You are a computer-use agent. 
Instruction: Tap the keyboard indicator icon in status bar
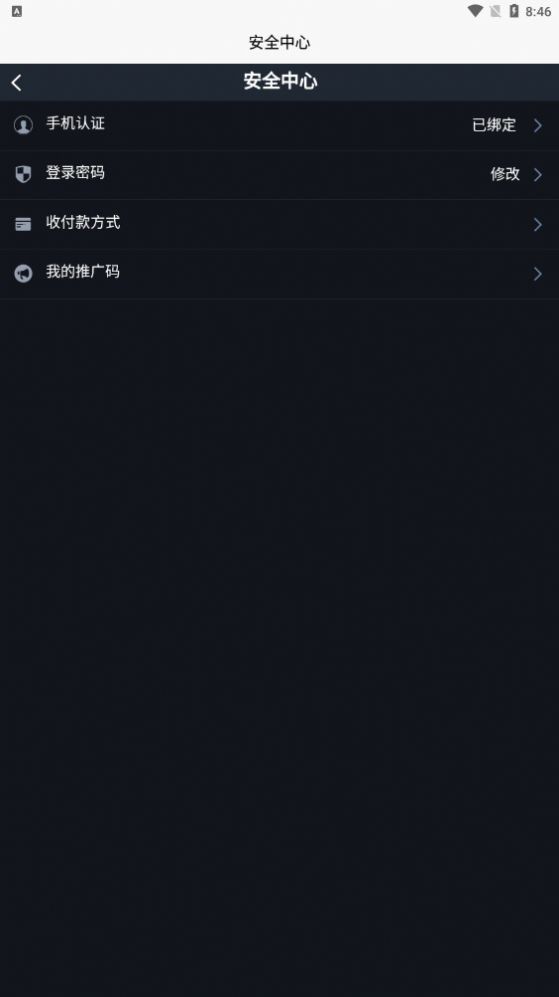17,11
